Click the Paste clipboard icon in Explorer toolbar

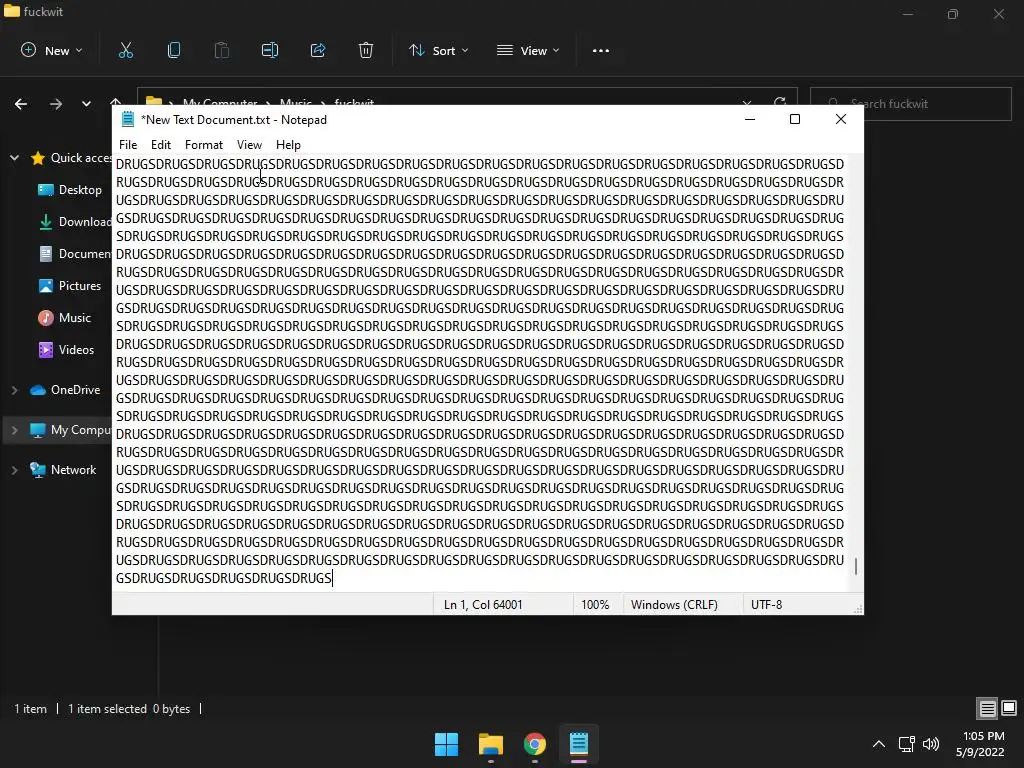(x=222, y=50)
